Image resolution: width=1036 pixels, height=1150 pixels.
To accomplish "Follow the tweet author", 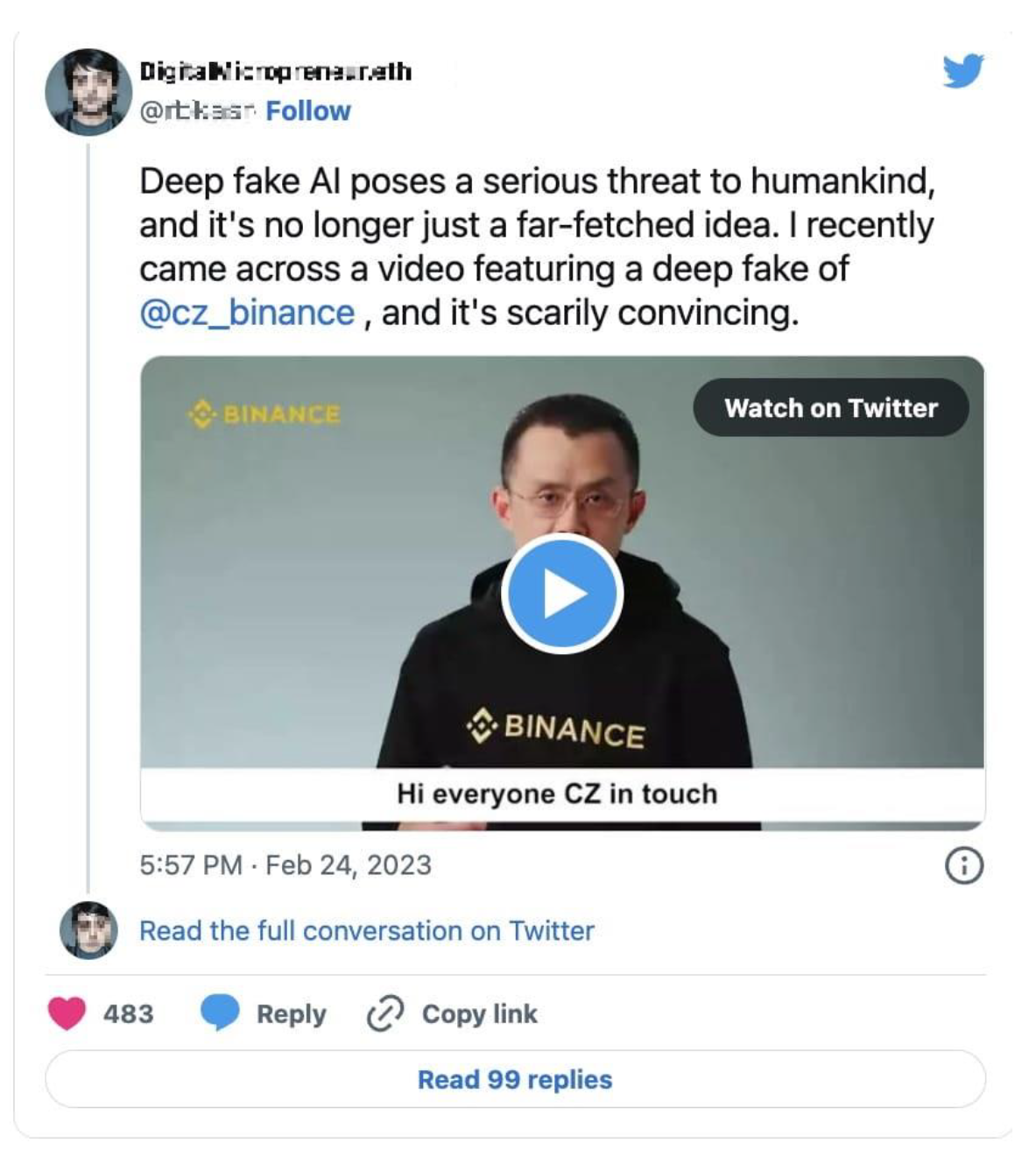I will click(x=307, y=111).
